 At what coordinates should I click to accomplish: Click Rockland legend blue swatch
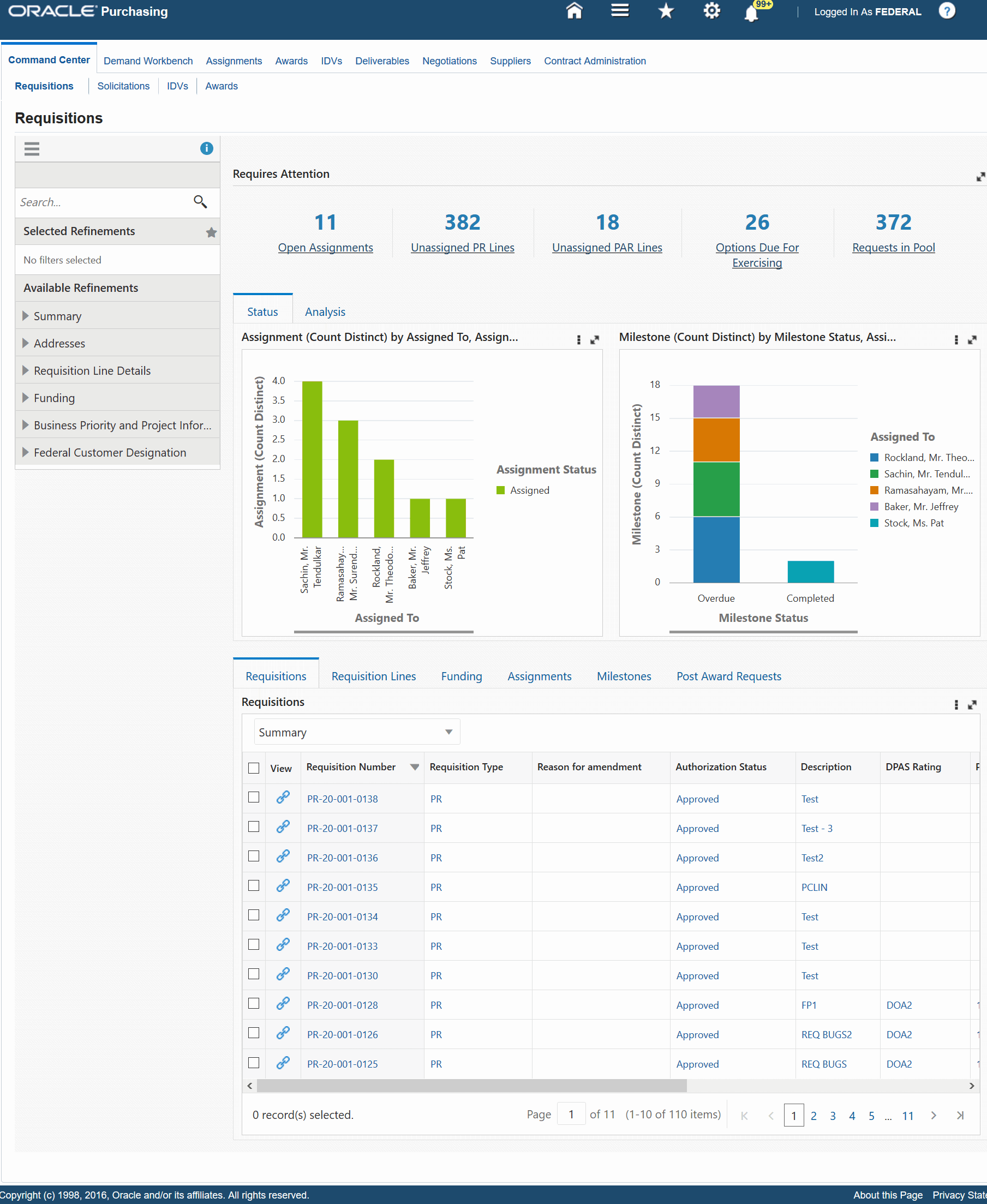point(875,458)
